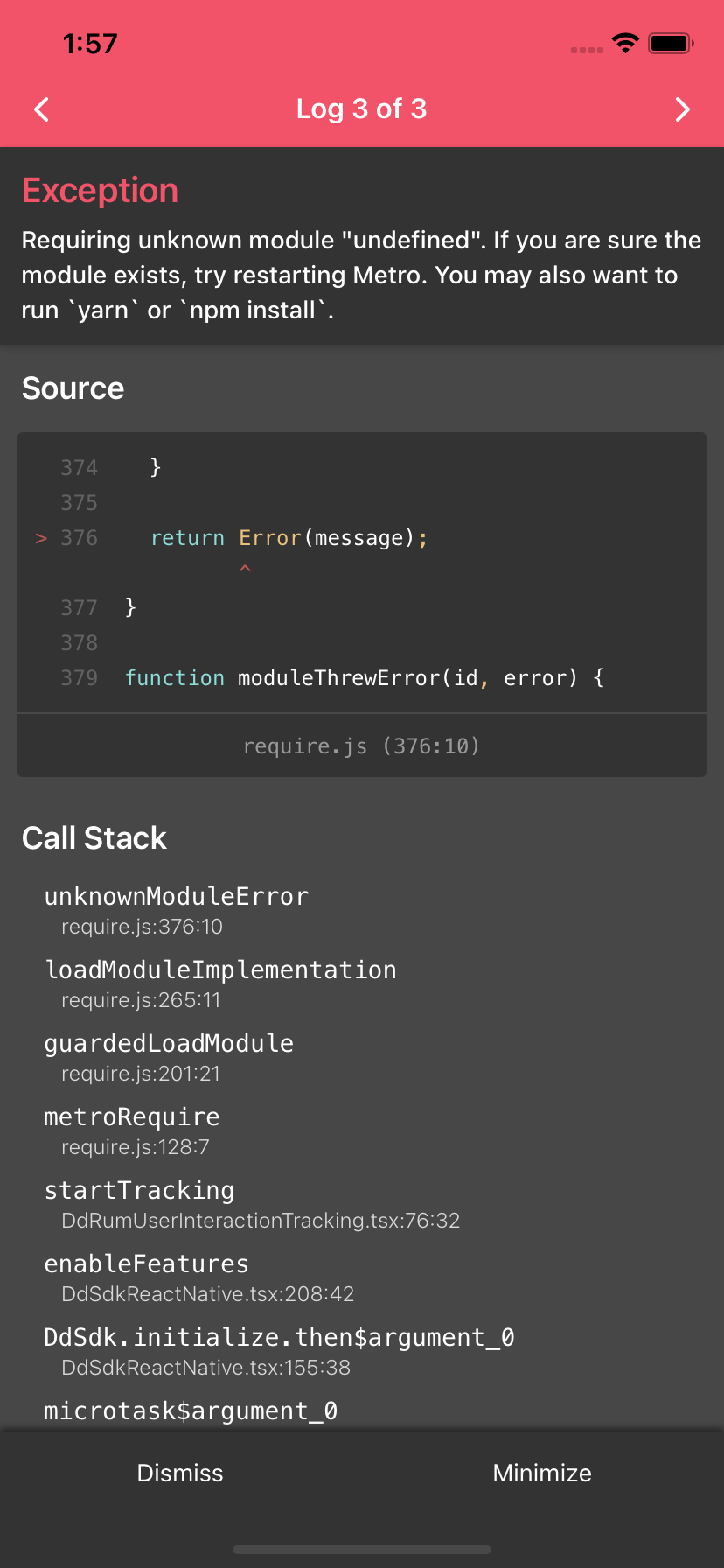Click the battery indicator
This screenshot has height=1568, width=724.
coord(670,42)
